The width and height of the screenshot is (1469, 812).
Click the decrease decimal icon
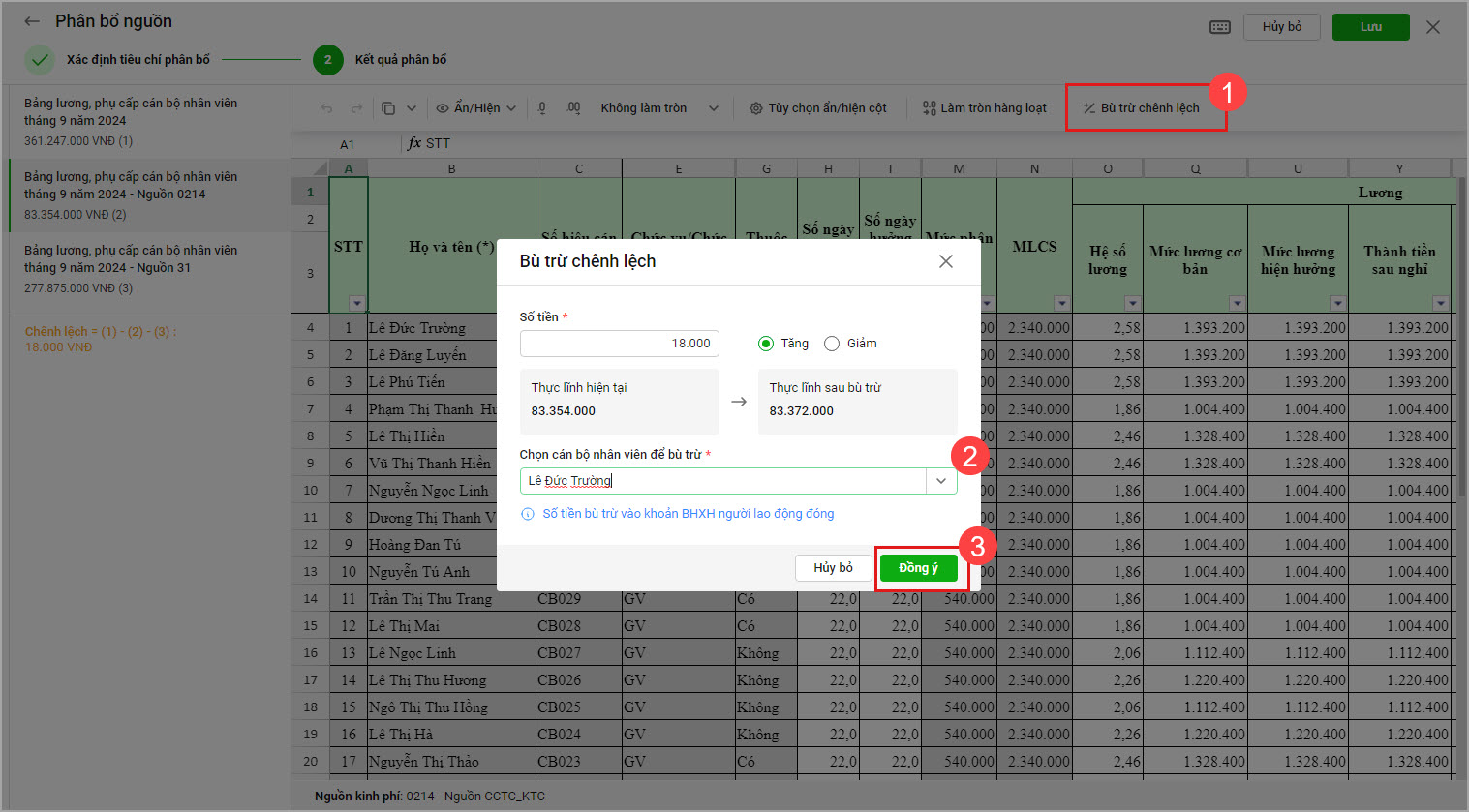tap(542, 108)
